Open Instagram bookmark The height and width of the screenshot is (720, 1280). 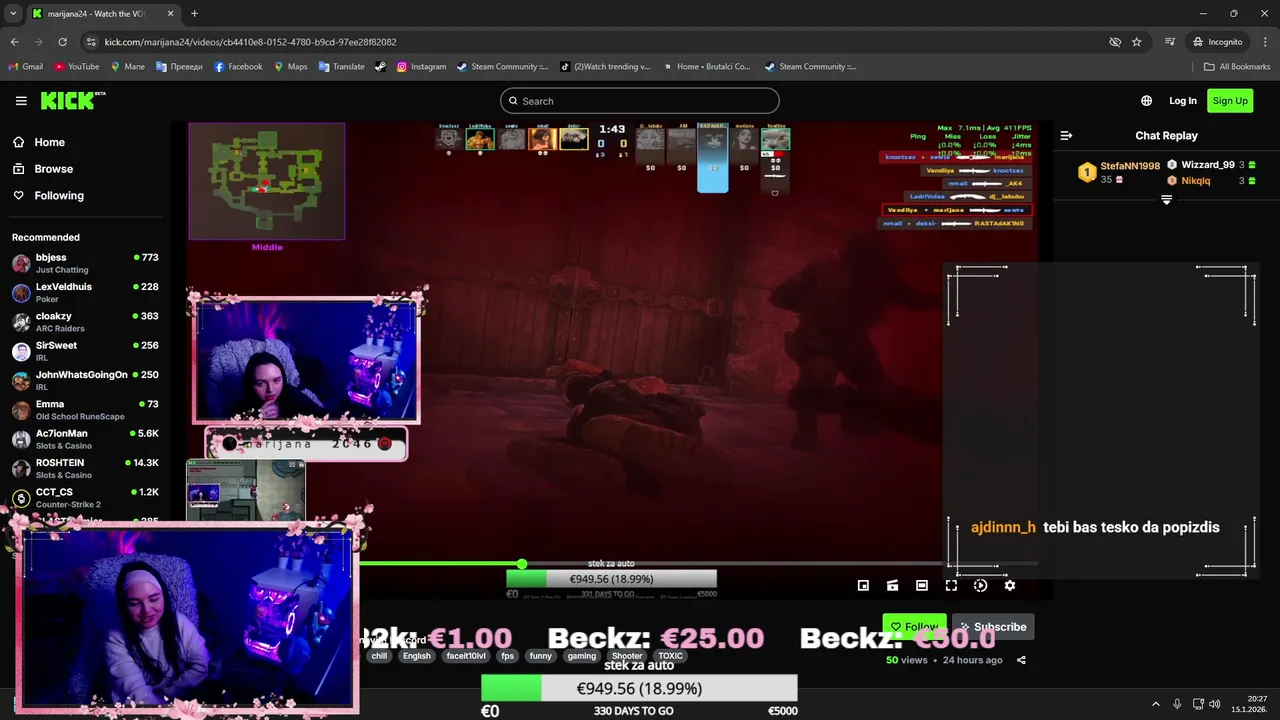(421, 67)
